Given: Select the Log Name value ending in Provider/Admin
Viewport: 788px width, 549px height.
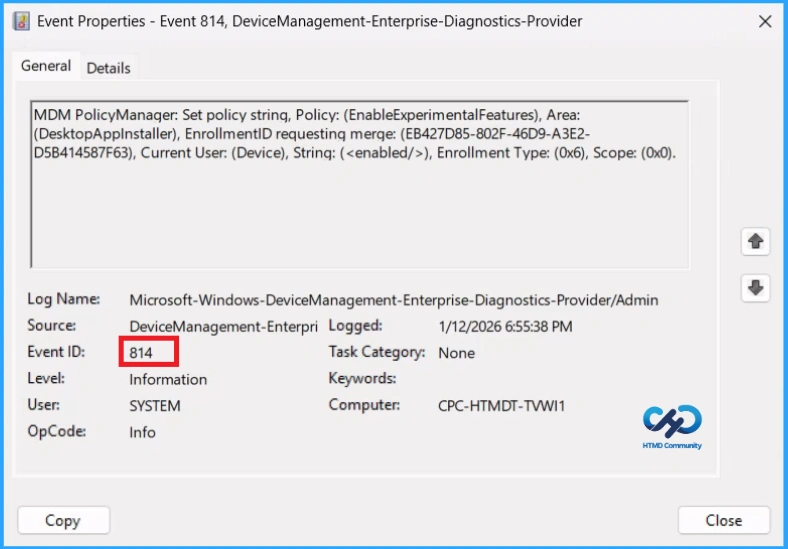Looking at the screenshot, I should pos(393,300).
